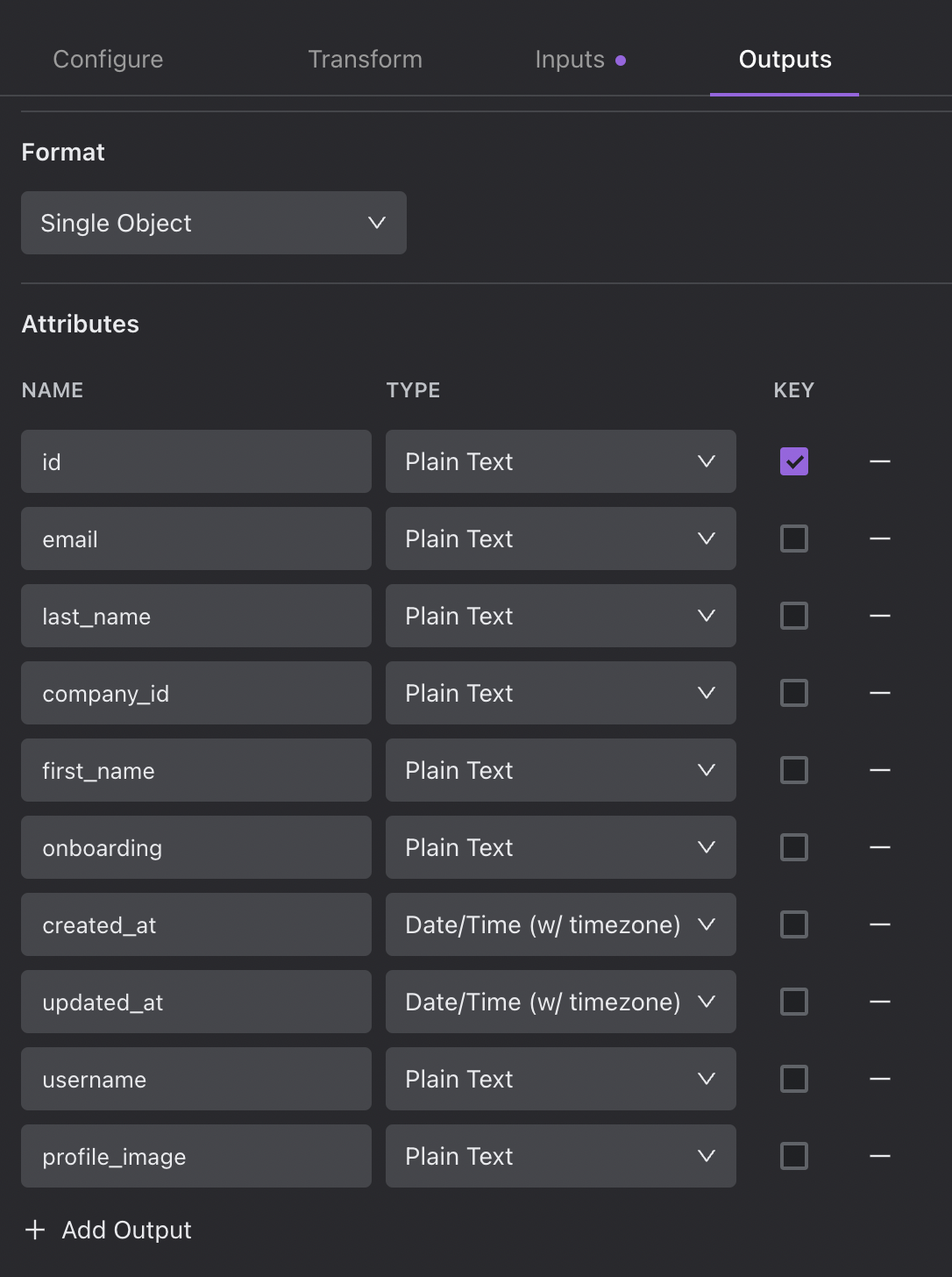Delete the username attribute via minus icon
Screen dimensions: 952x1277
click(879, 1079)
